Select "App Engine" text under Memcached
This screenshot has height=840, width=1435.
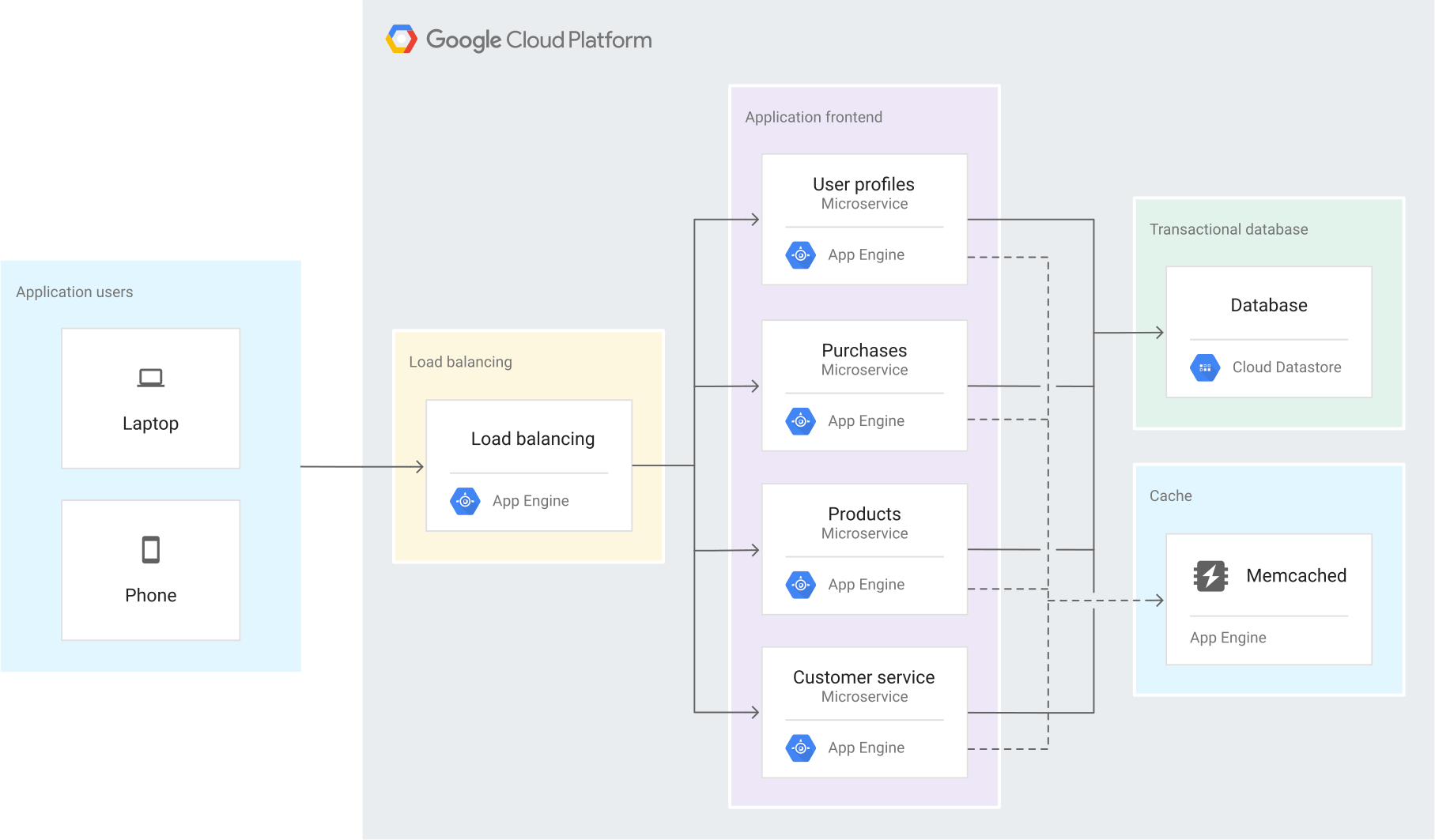(1228, 638)
